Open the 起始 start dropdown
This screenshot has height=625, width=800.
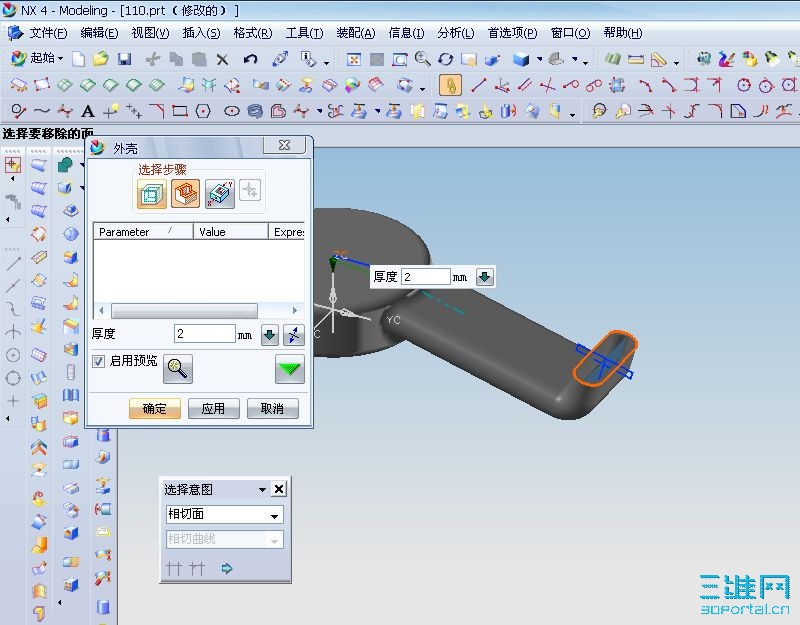(x=38, y=58)
